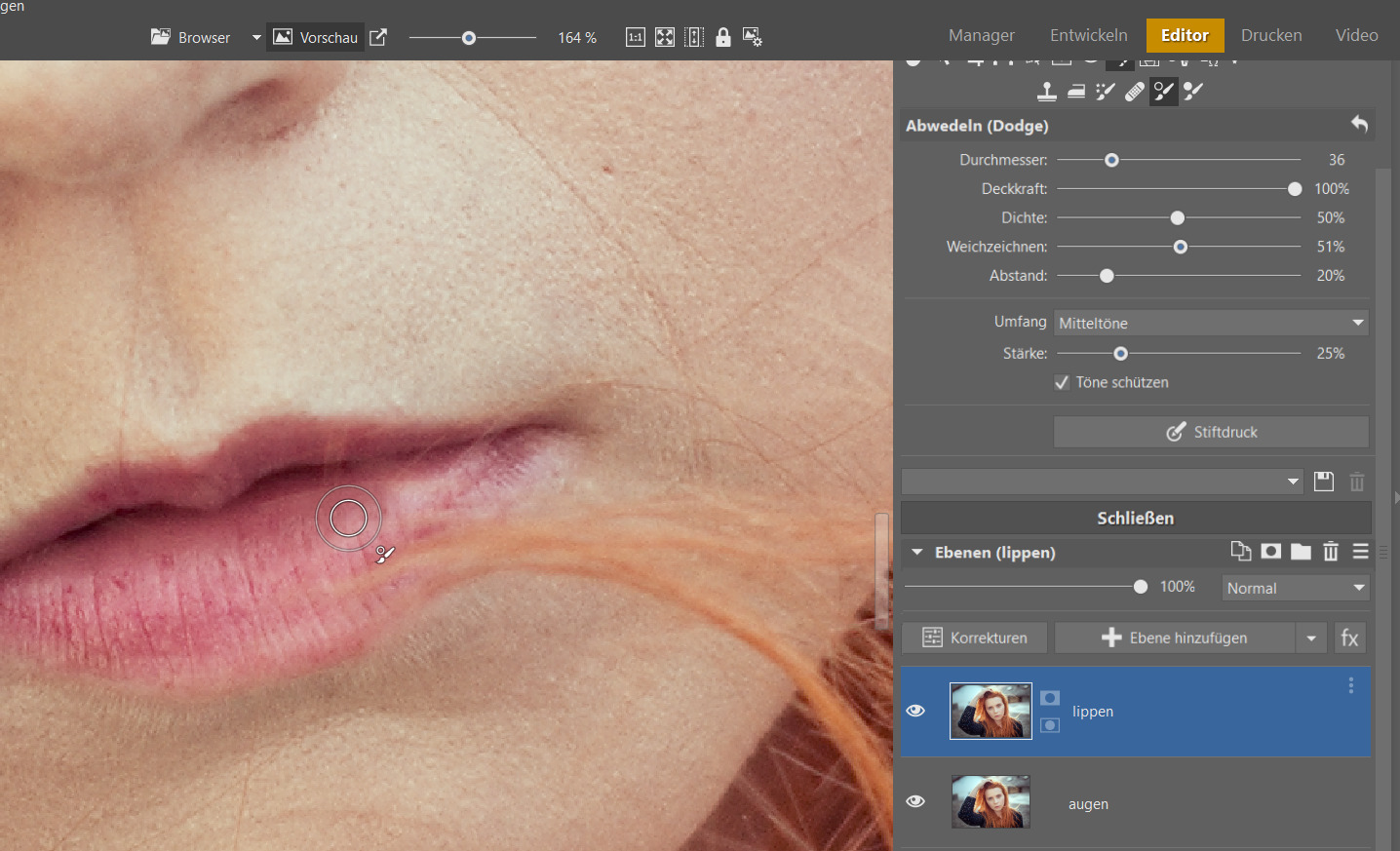Toggle Töne schützen checkbox
This screenshot has width=1400, height=851.
[1062, 382]
